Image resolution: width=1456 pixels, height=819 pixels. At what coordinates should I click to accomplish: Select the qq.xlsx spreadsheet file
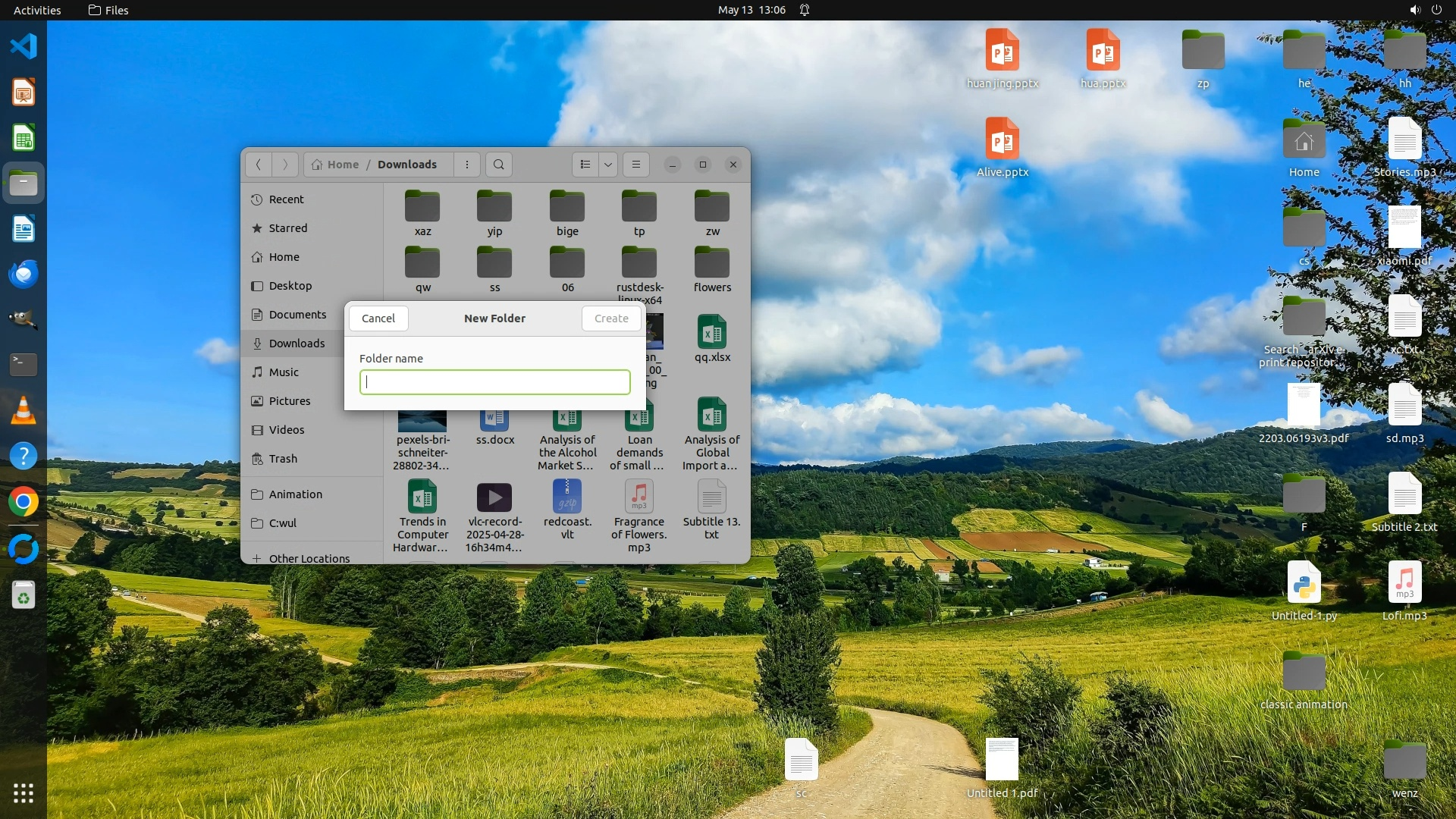tap(711, 338)
